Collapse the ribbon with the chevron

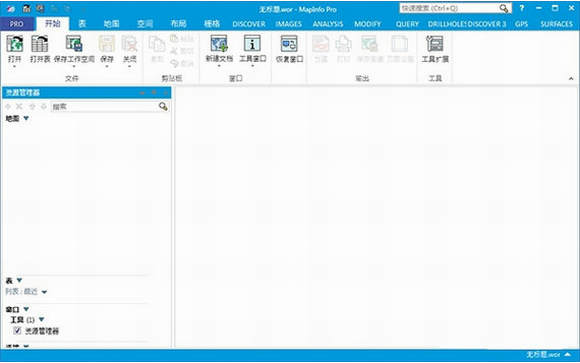(571, 78)
